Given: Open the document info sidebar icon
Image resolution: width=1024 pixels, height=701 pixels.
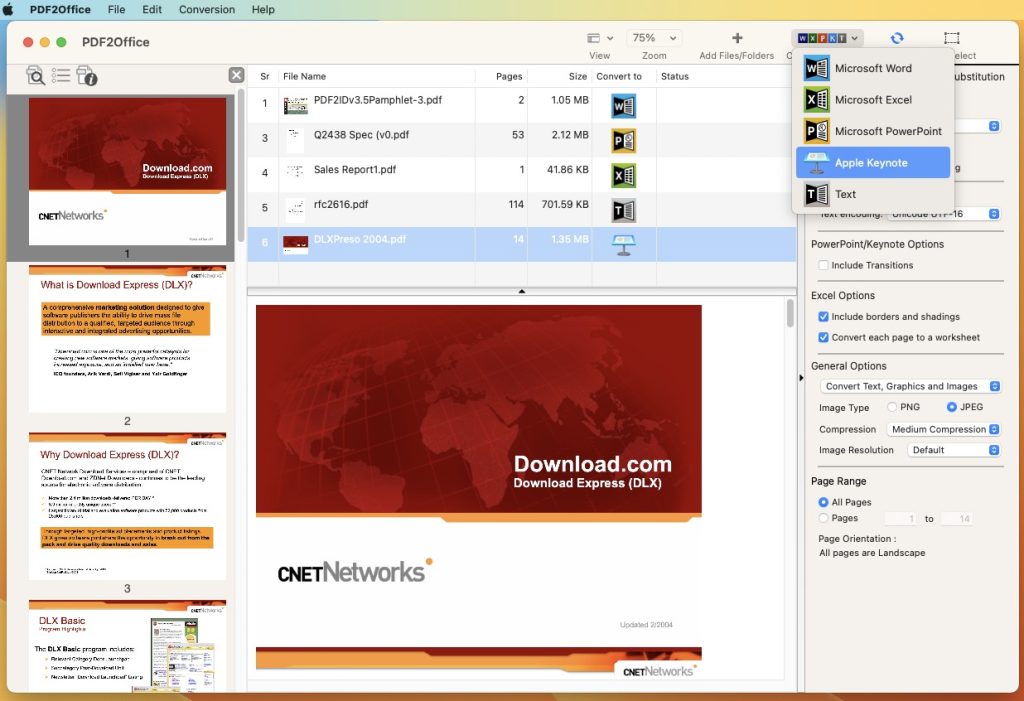Looking at the screenshot, I should click(87, 76).
